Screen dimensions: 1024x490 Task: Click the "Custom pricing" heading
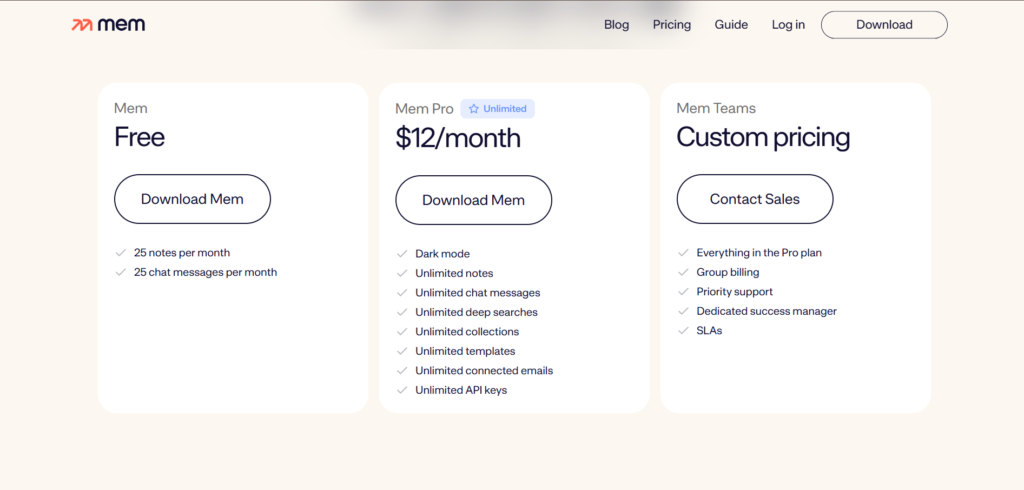[763, 138]
